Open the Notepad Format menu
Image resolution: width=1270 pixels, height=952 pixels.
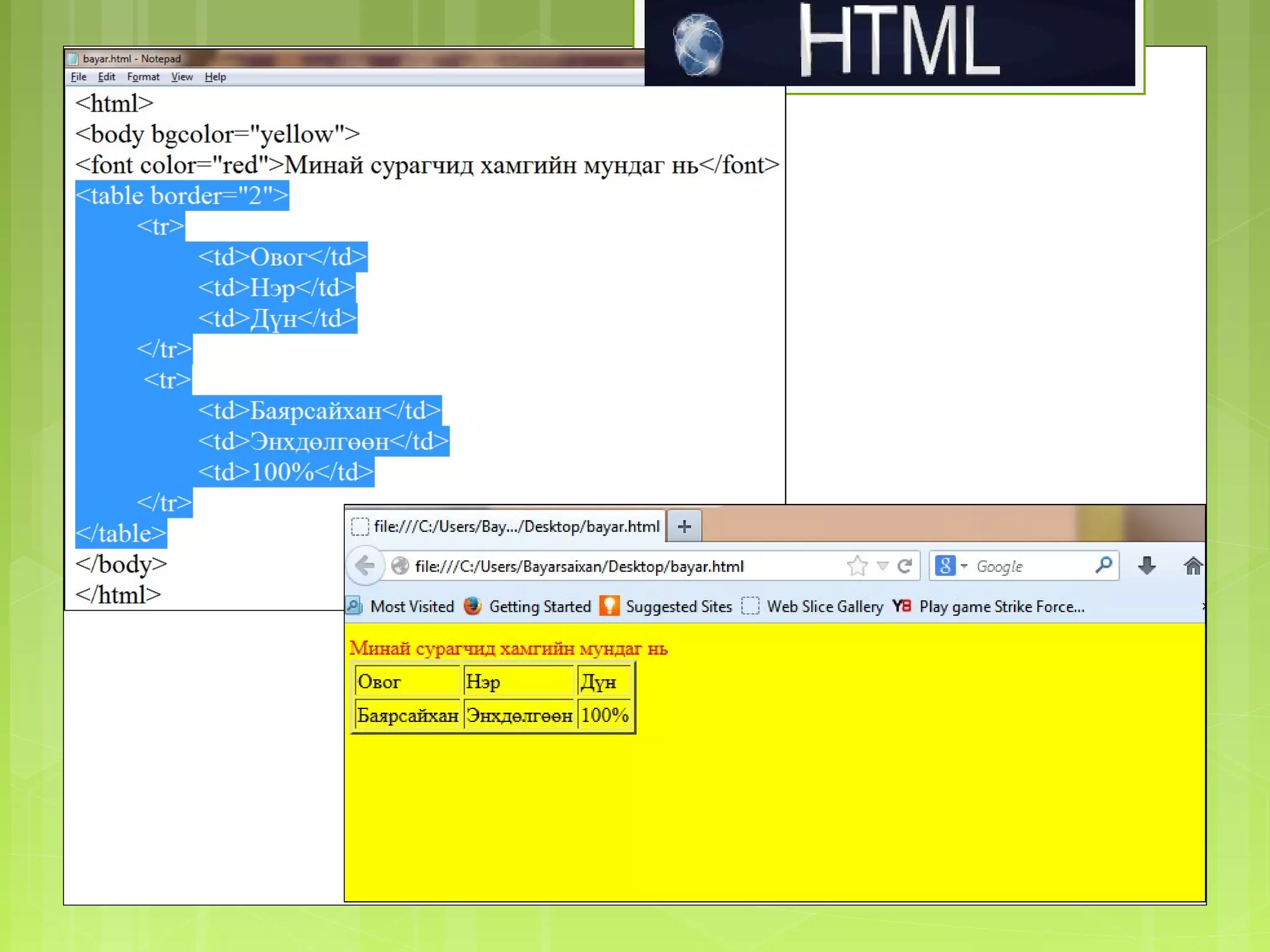tap(143, 77)
